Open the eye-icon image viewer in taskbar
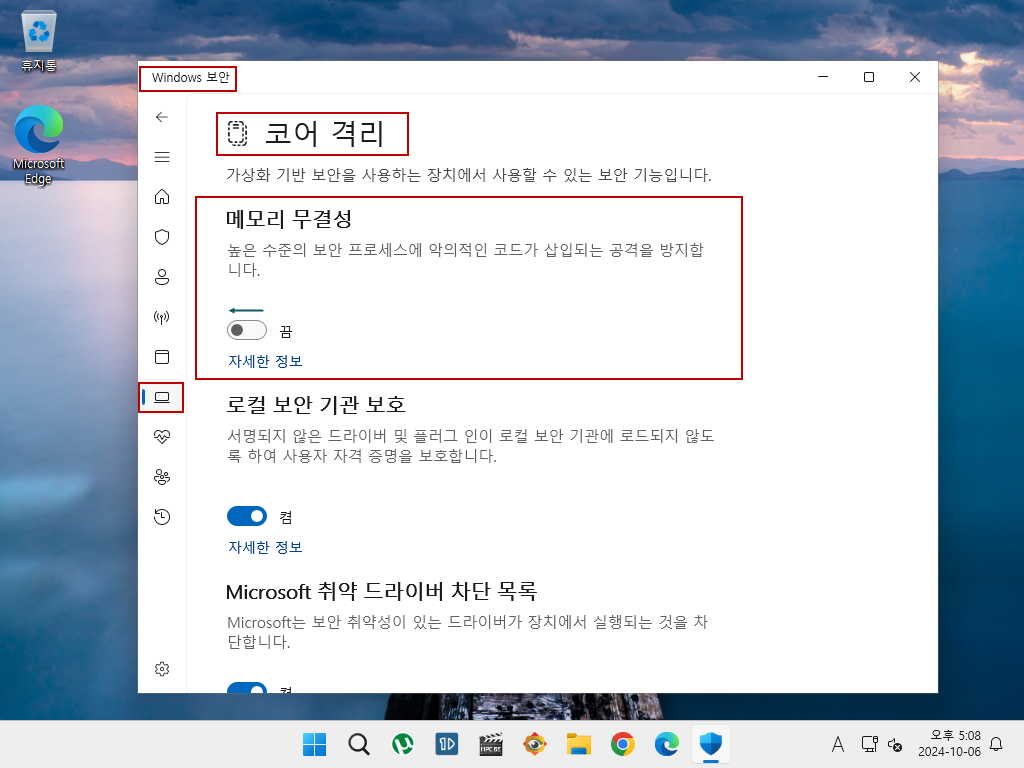1024x768 pixels. (535, 744)
